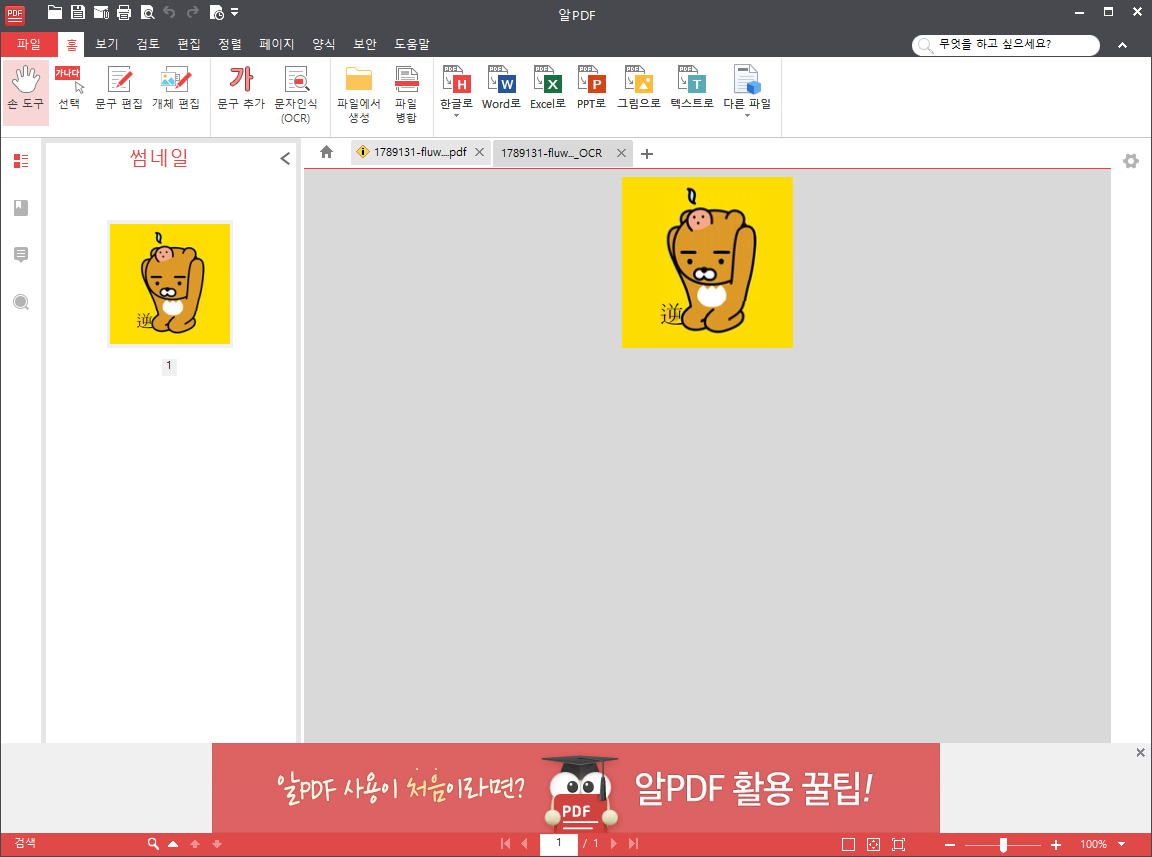This screenshot has width=1152, height=857.
Task: Create PDF via 파일에서 생성
Action: 359,94
